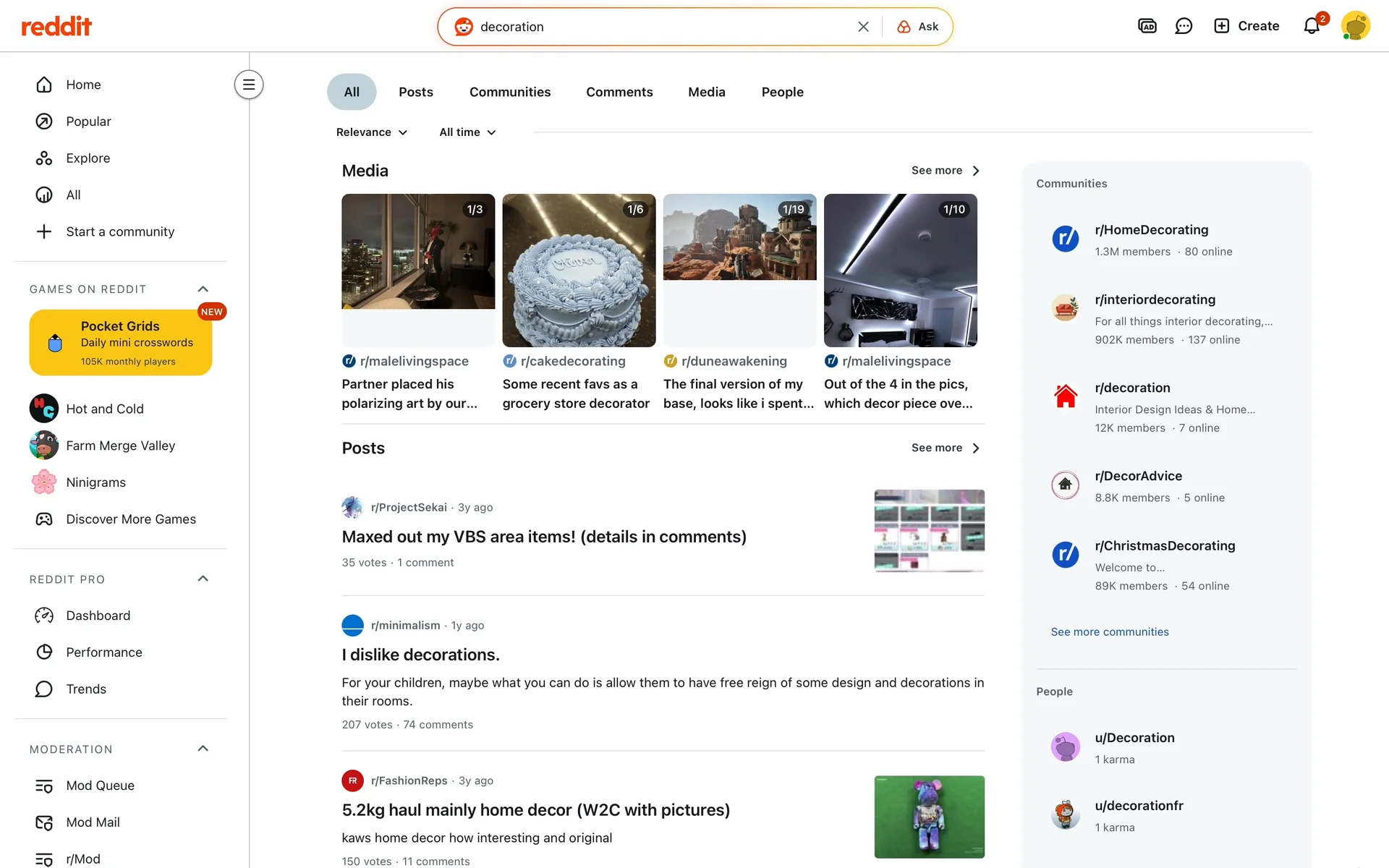Viewport: 1389px width, 868px height.
Task: Collapse the left navigation sidebar
Action: pyautogui.click(x=248, y=85)
